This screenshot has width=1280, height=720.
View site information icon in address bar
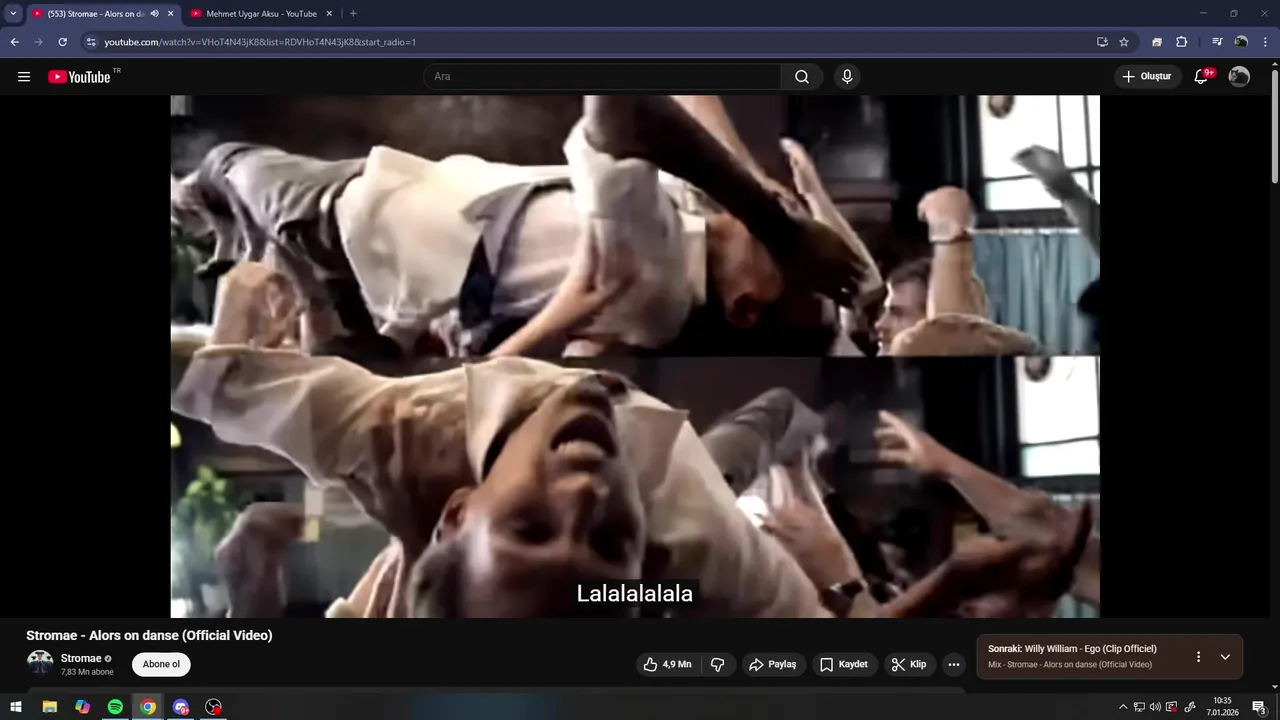click(91, 42)
